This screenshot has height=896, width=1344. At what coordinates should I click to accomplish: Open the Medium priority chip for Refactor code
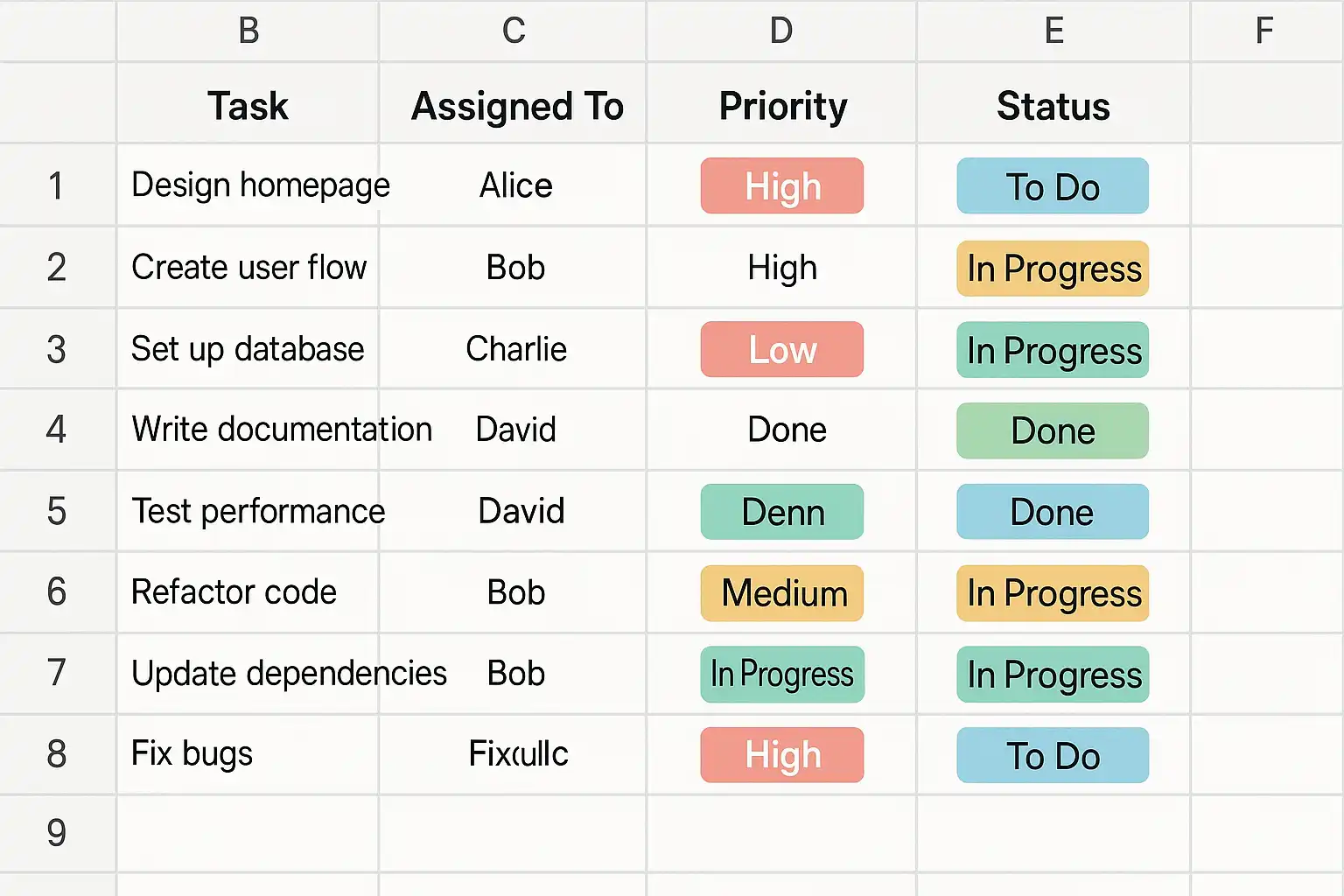781,593
